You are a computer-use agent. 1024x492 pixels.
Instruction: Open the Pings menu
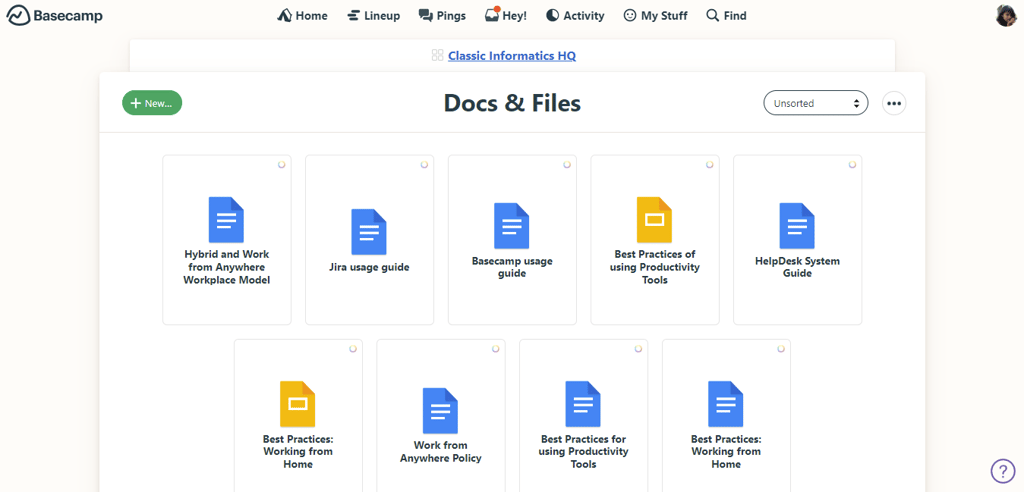pos(441,16)
